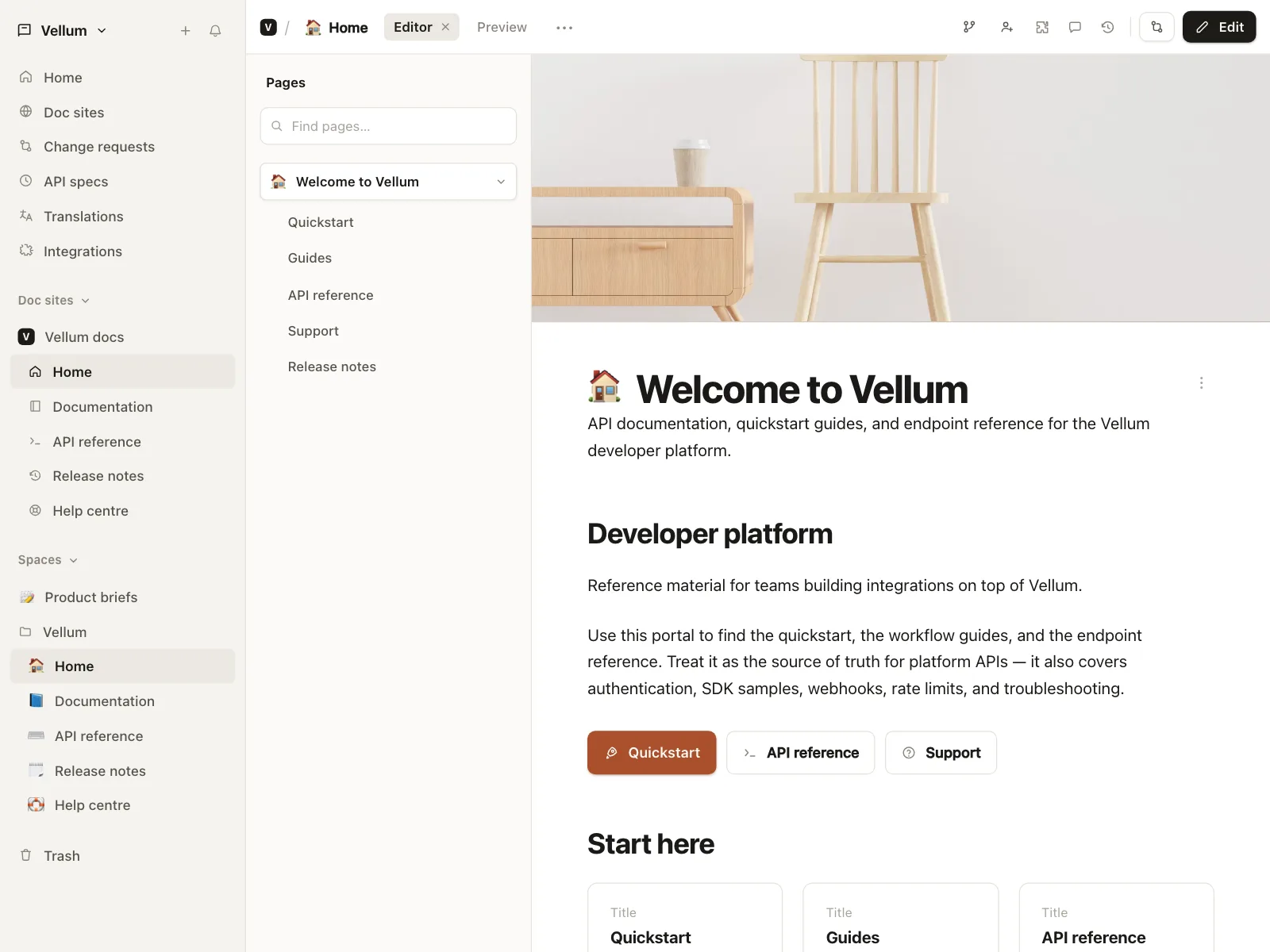This screenshot has height=952, width=1270.
Task: Click the globe icon for Doc sites
Action: point(26,112)
